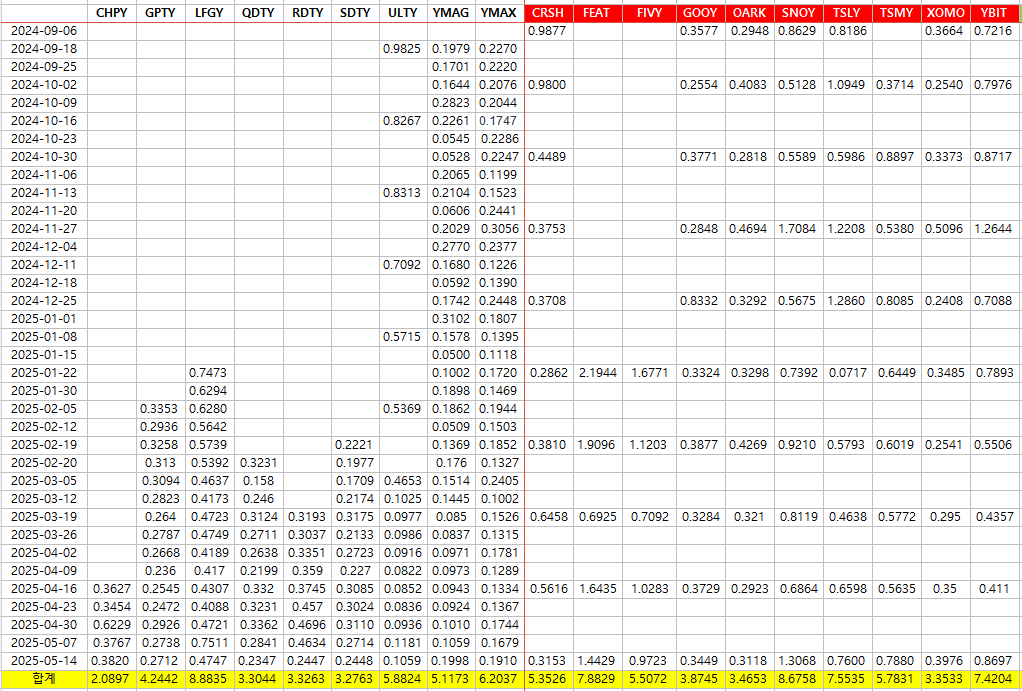Click FIVY value 1.6771
The width and height of the screenshot is (1022, 691).
coord(649,373)
